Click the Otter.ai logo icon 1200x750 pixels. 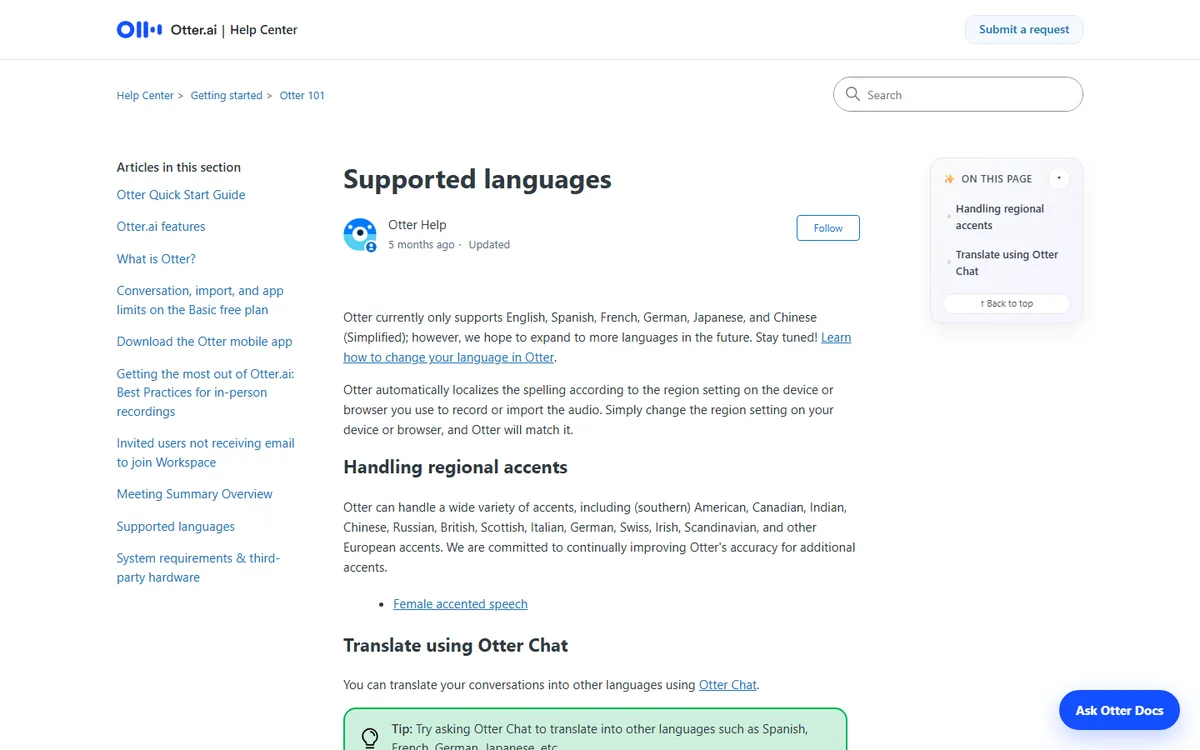click(x=139, y=30)
